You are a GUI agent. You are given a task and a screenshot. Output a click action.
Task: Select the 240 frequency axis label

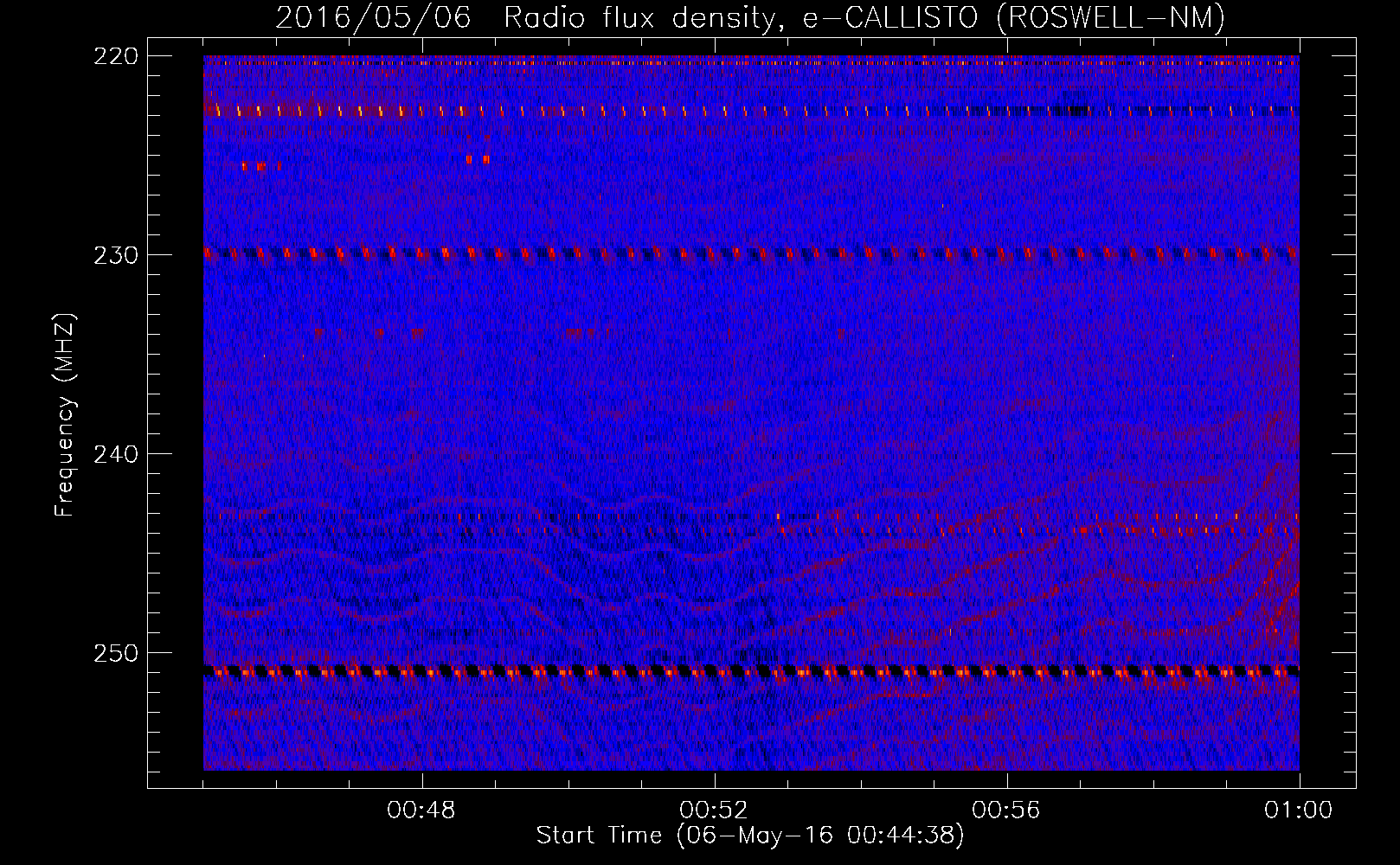[115, 454]
